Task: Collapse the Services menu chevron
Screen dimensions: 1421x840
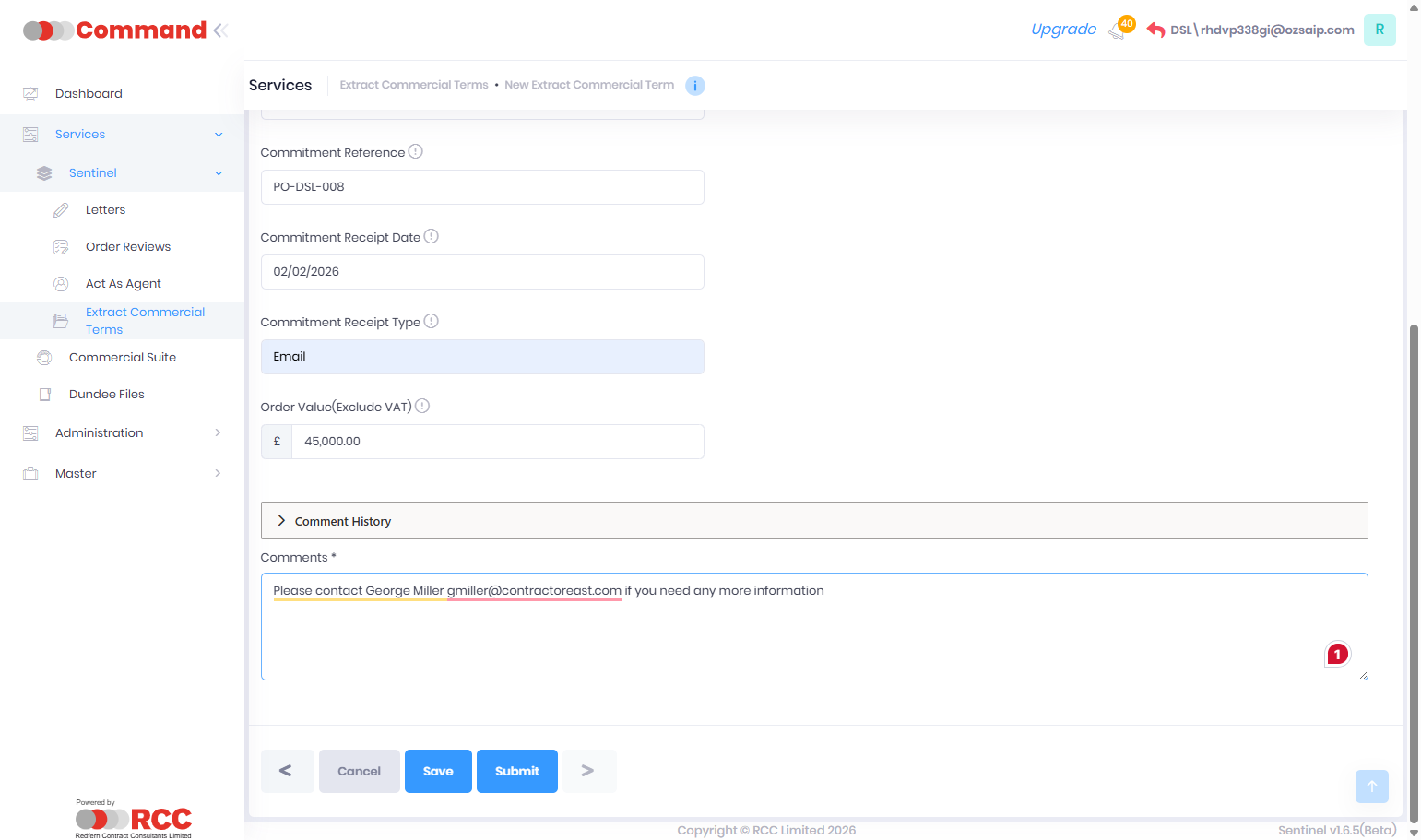Action: [219, 135]
